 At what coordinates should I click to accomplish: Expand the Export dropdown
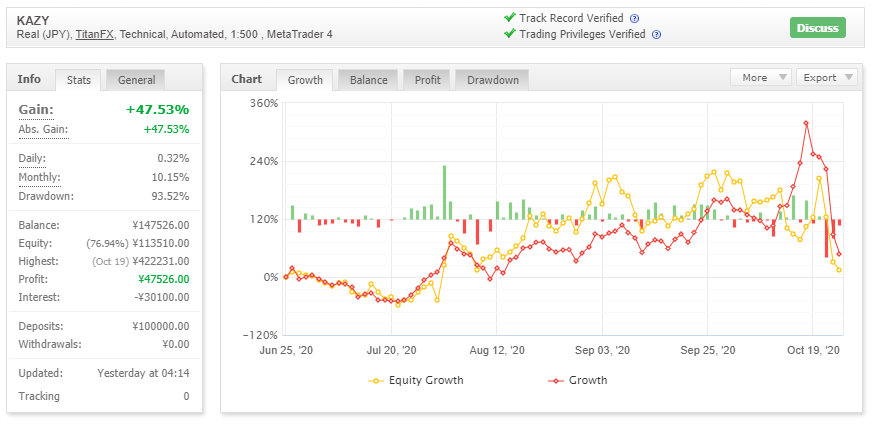(x=826, y=77)
